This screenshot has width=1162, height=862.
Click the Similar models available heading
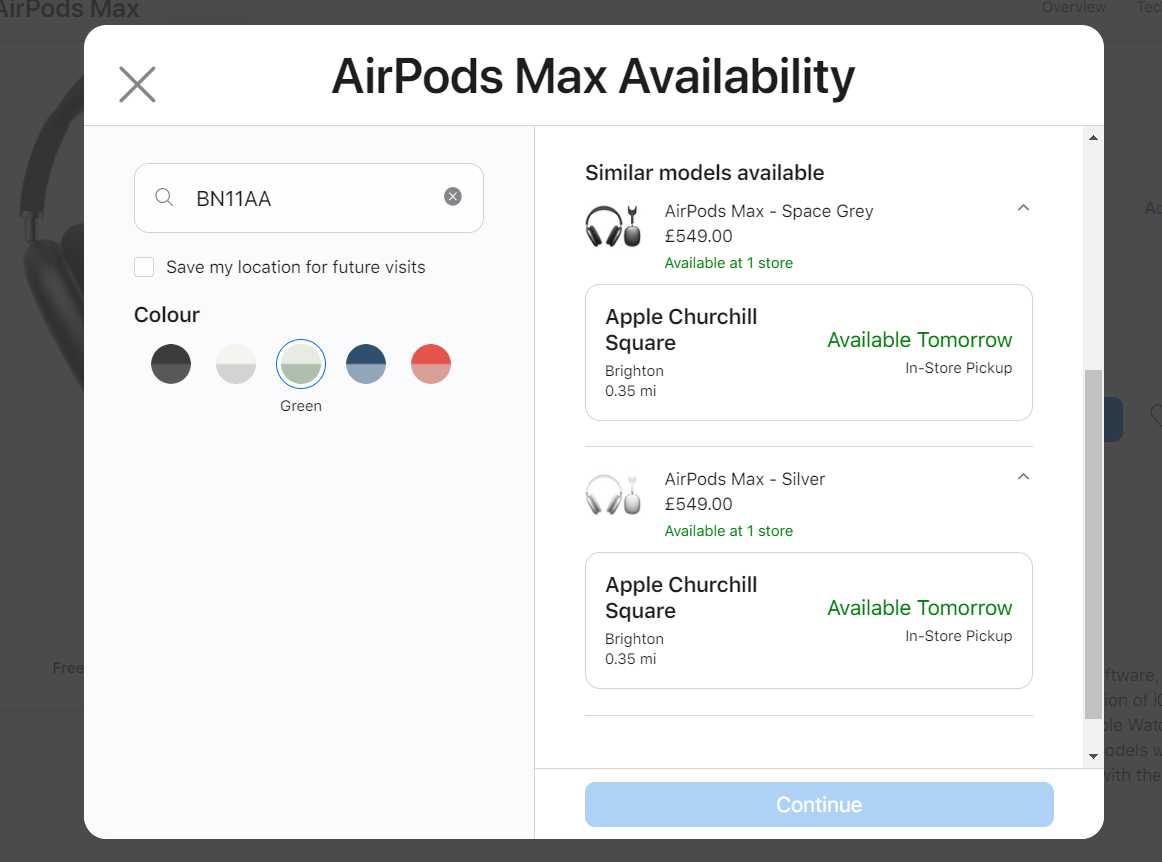pos(704,173)
